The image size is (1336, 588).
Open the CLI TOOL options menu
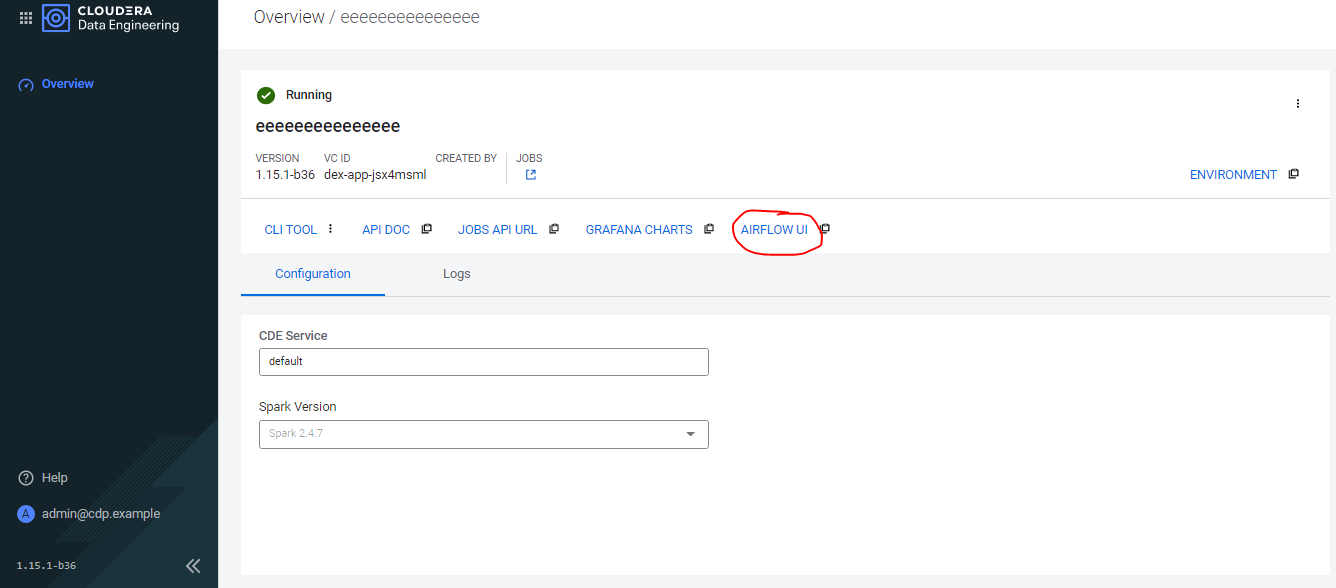click(330, 228)
